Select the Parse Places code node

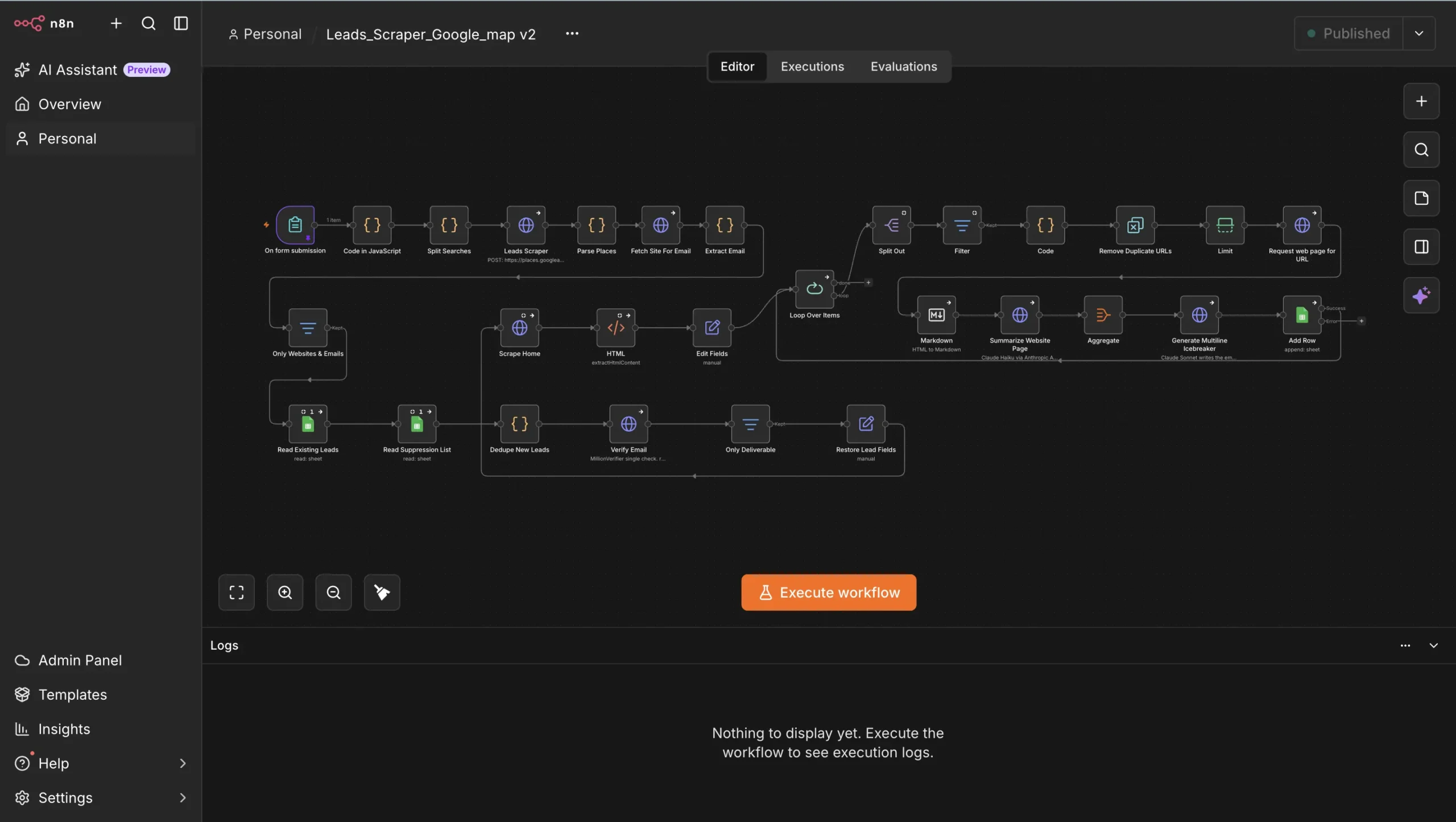point(596,225)
